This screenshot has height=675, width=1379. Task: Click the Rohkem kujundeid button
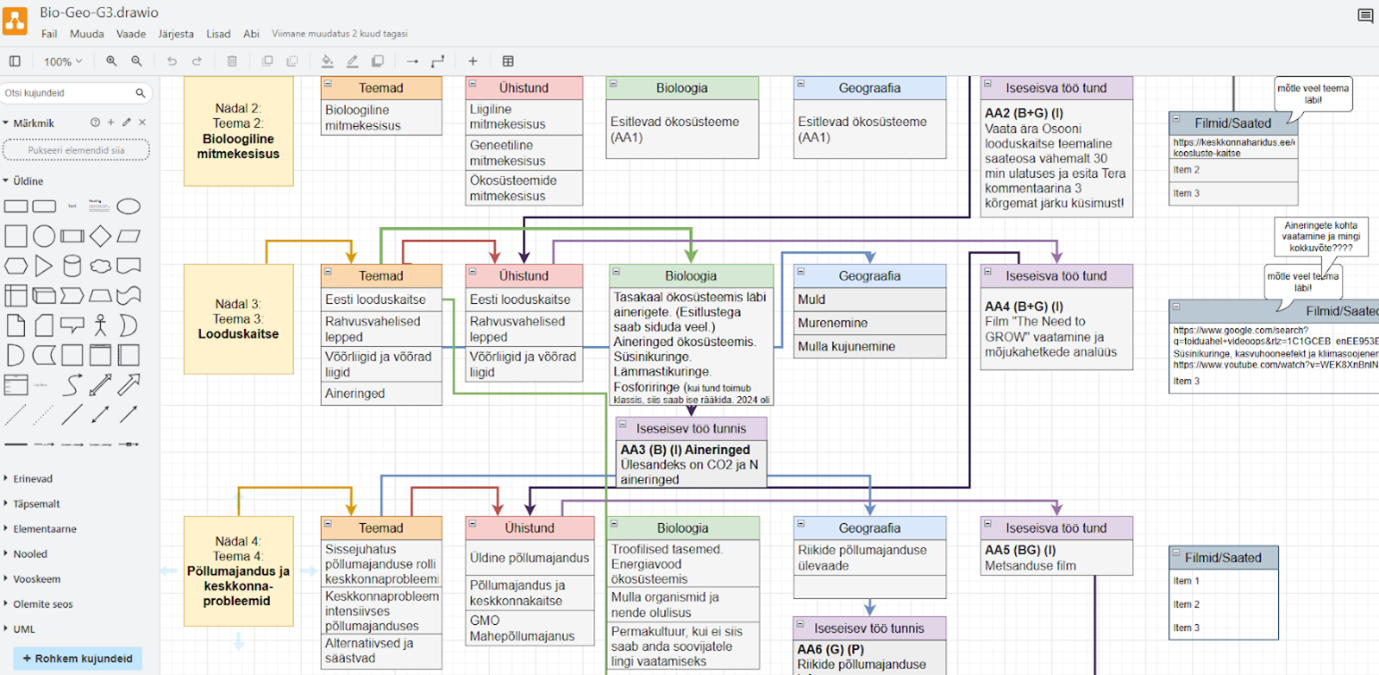[78, 659]
